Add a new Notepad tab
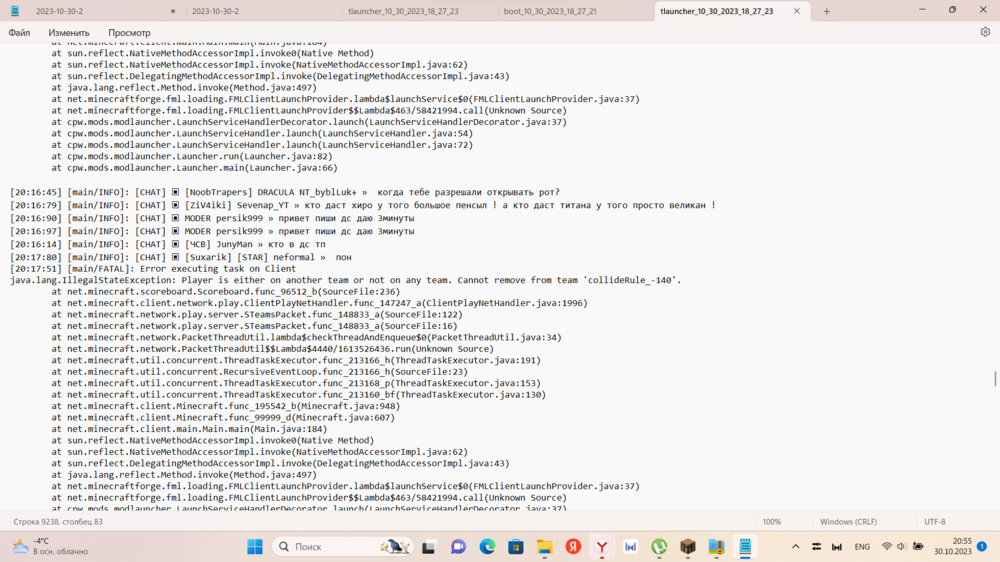Image resolution: width=1000 pixels, height=562 pixels. [827, 11]
